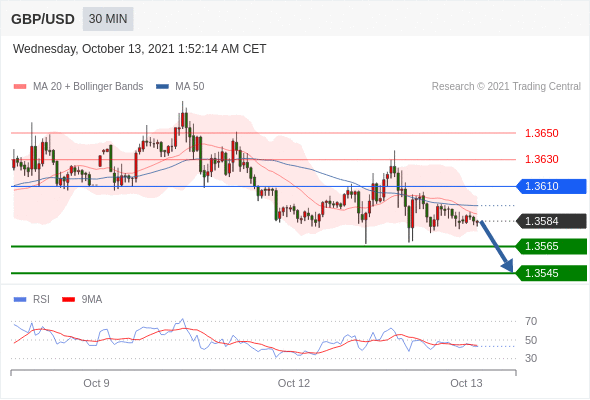590x400 pixels.
Task: Select the blue 1.3610 pivot price tag
Action: 551,186
